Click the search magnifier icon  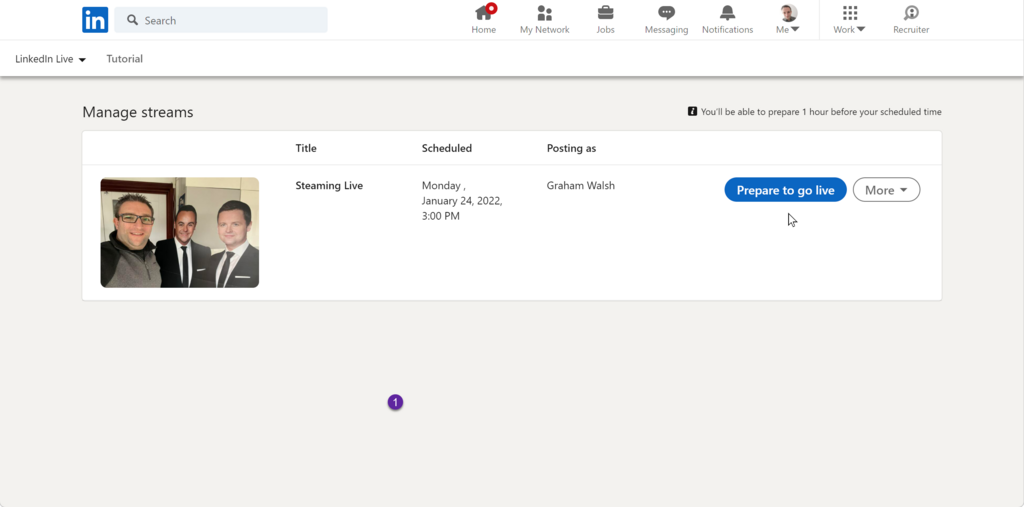133,20
